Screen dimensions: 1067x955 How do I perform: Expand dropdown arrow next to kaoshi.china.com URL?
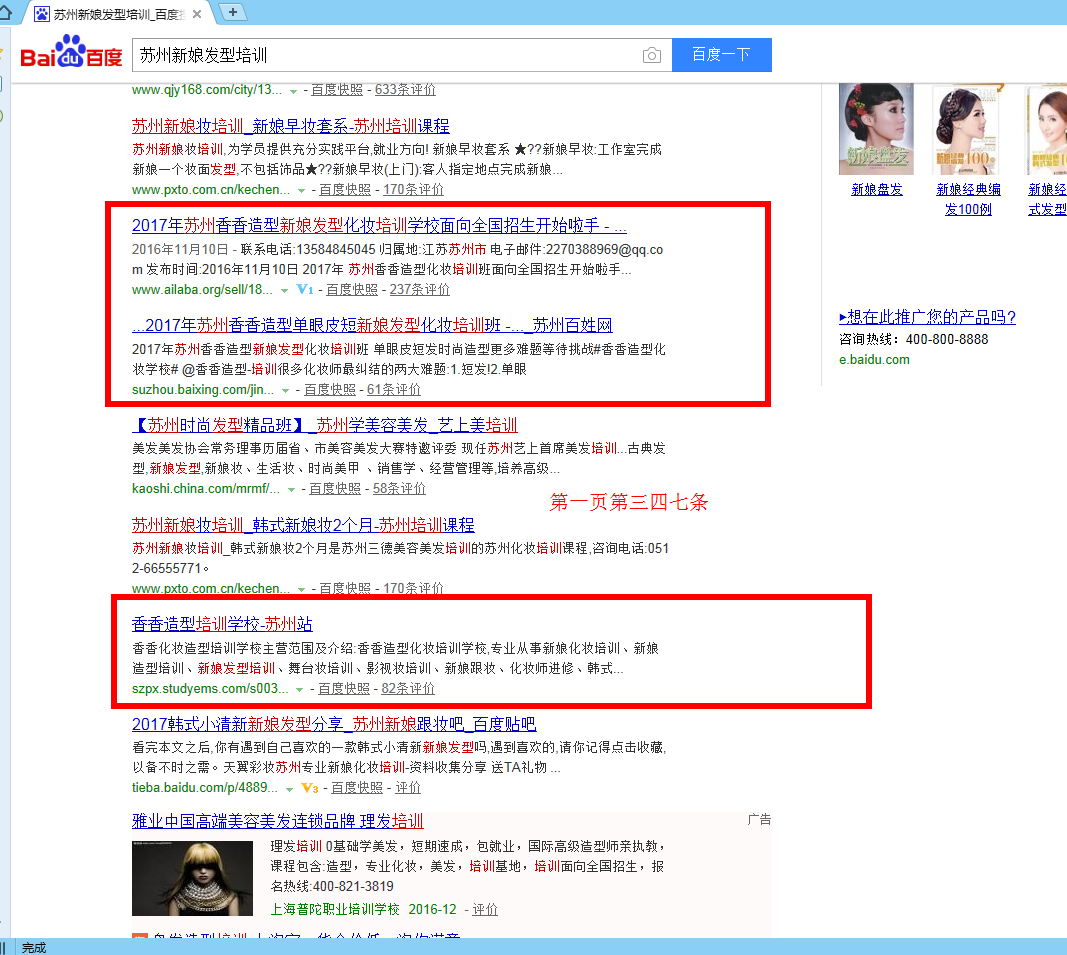tap(291, 489)
